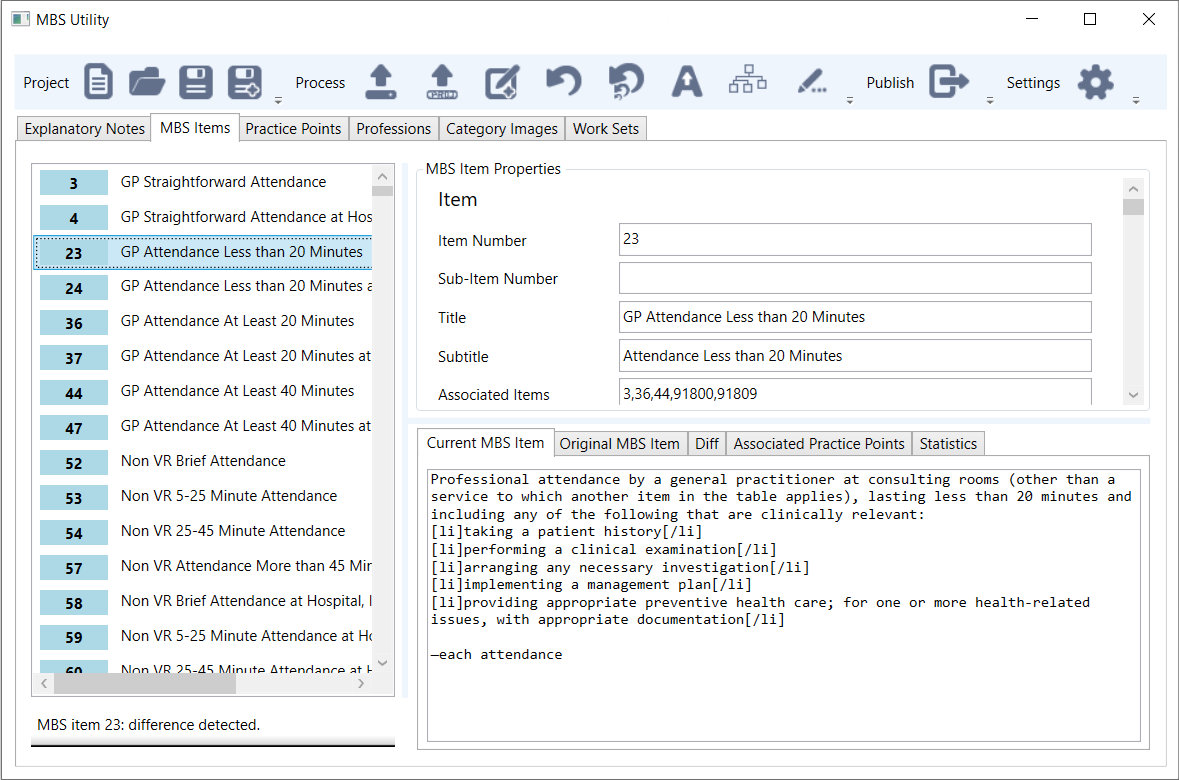Select item 24 in the MBS list
The image size is (1179, 780).
pyautogui.click(x=203, y=287)
